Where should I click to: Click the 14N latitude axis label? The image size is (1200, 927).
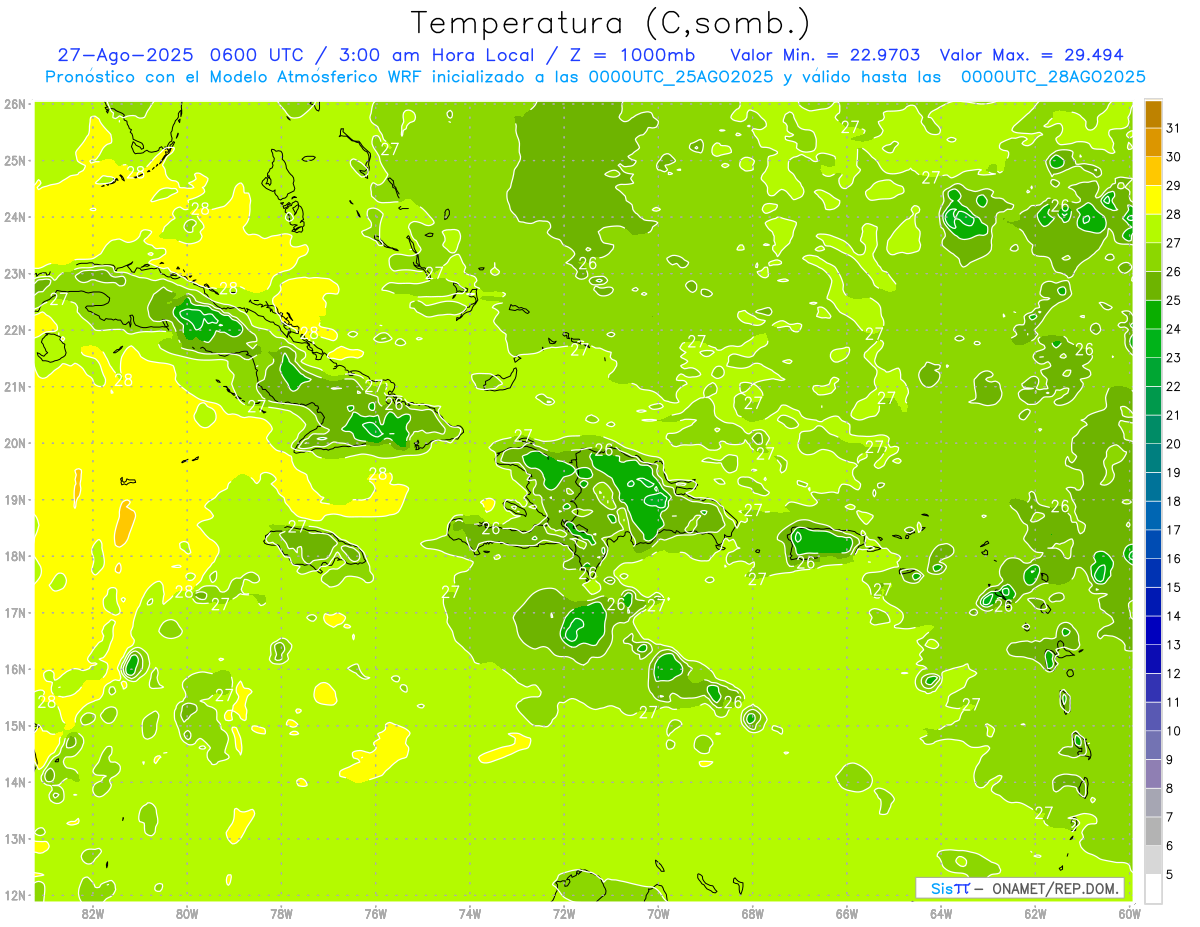point(15,782)
